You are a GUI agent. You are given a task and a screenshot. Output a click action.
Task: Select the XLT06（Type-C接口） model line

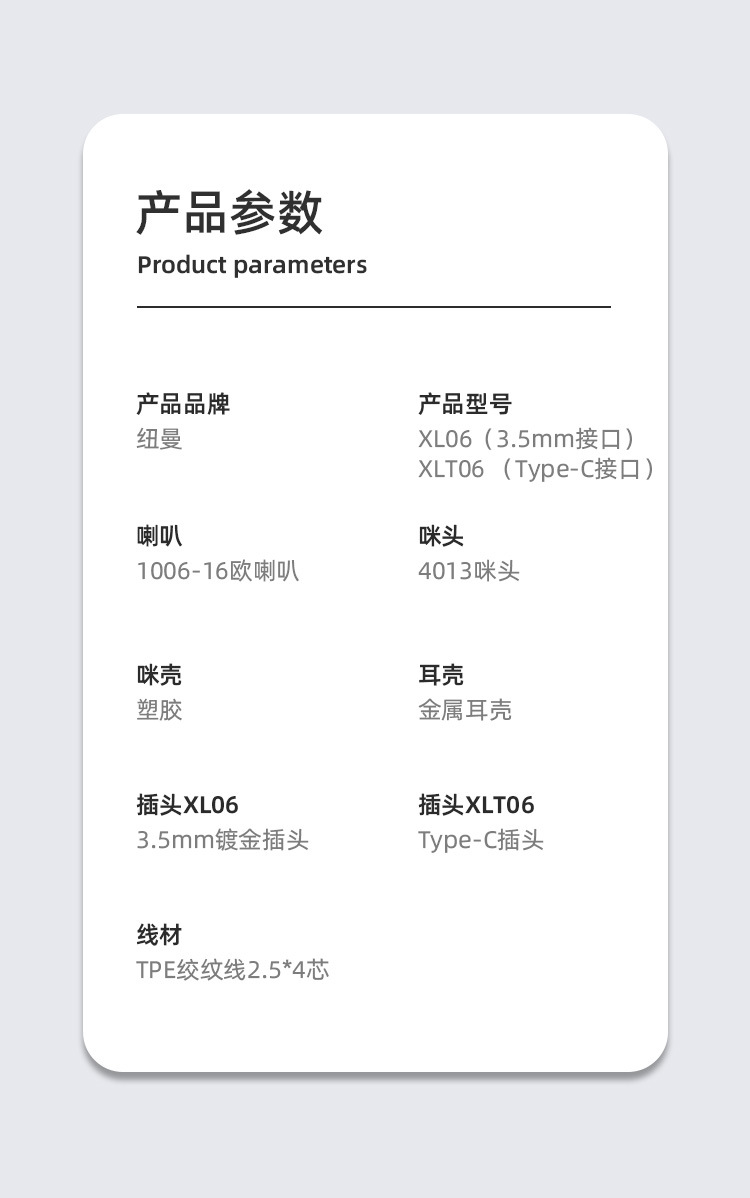[x=537, y=469]
